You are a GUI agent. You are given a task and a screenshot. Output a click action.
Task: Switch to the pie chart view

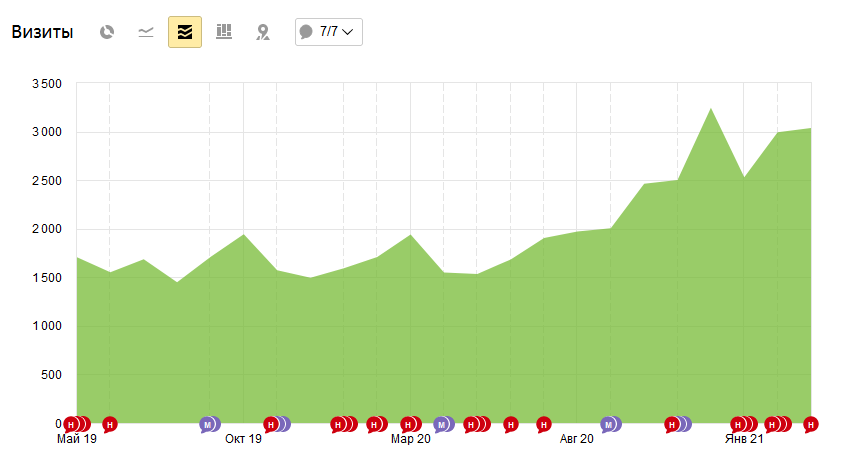[107, 32]
